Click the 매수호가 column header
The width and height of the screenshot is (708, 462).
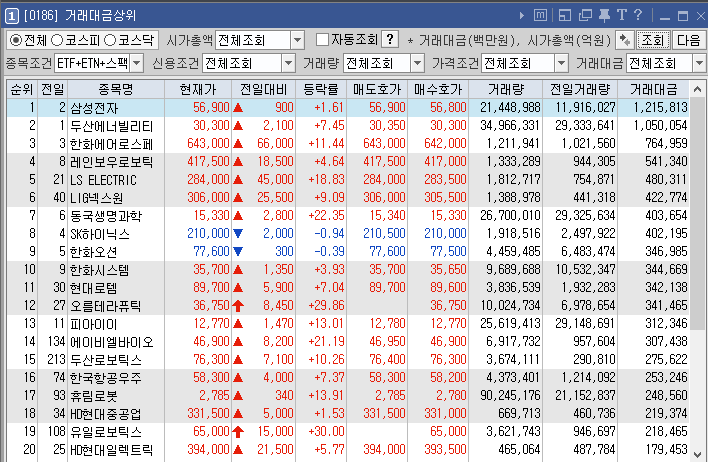tap(438, 89)
